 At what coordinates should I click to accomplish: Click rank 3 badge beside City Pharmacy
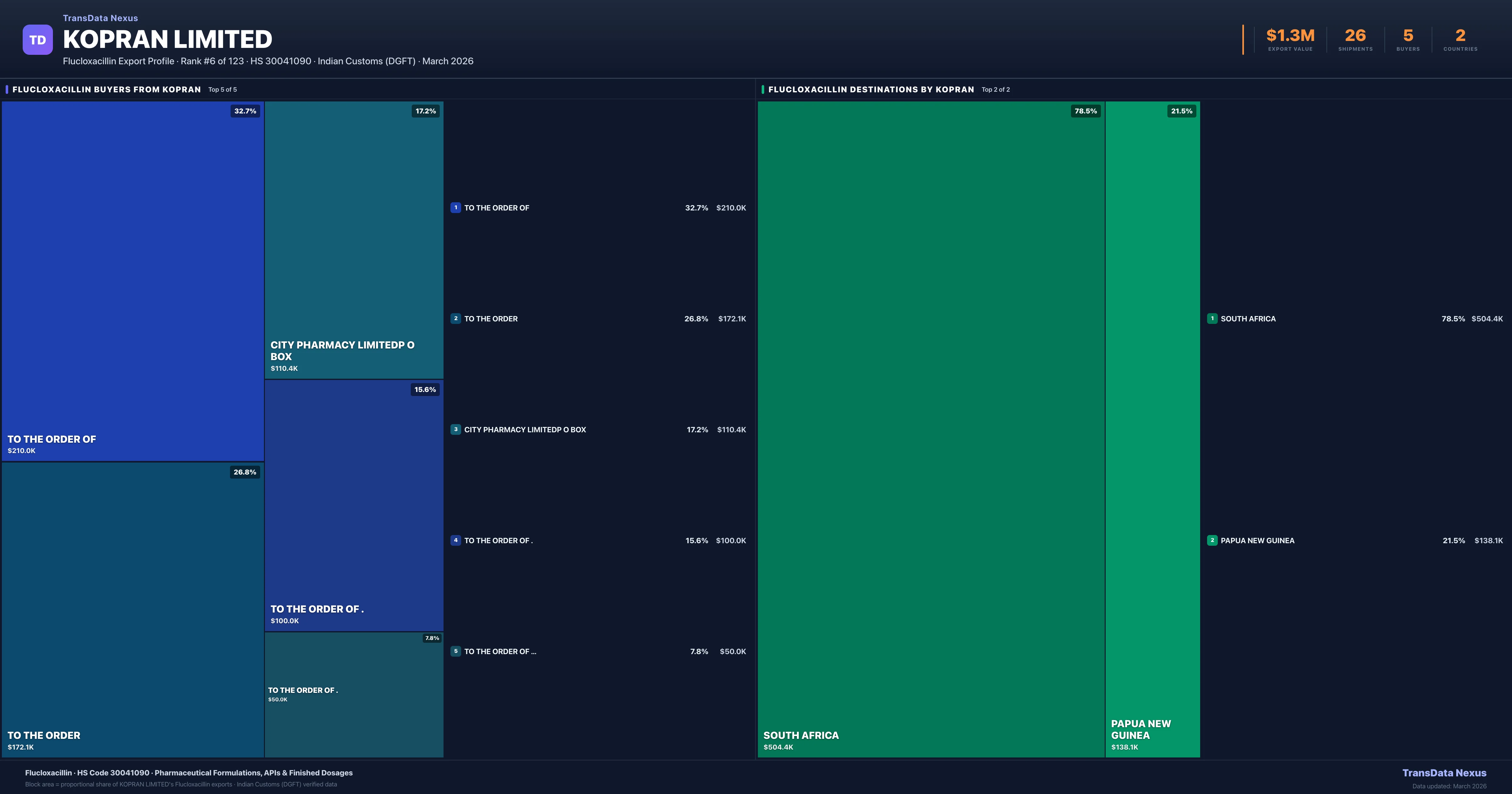click(455, 429)
